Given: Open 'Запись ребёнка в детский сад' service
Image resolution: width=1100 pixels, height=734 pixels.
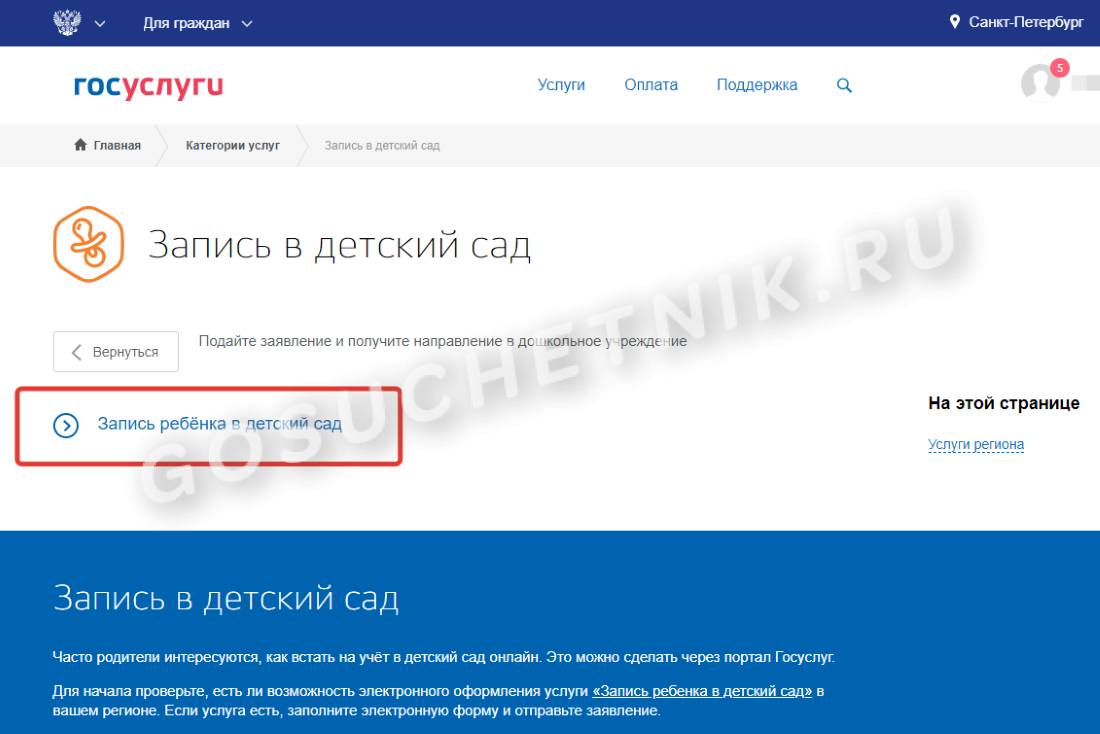Looking at the screenshot, I should [220, 424].
